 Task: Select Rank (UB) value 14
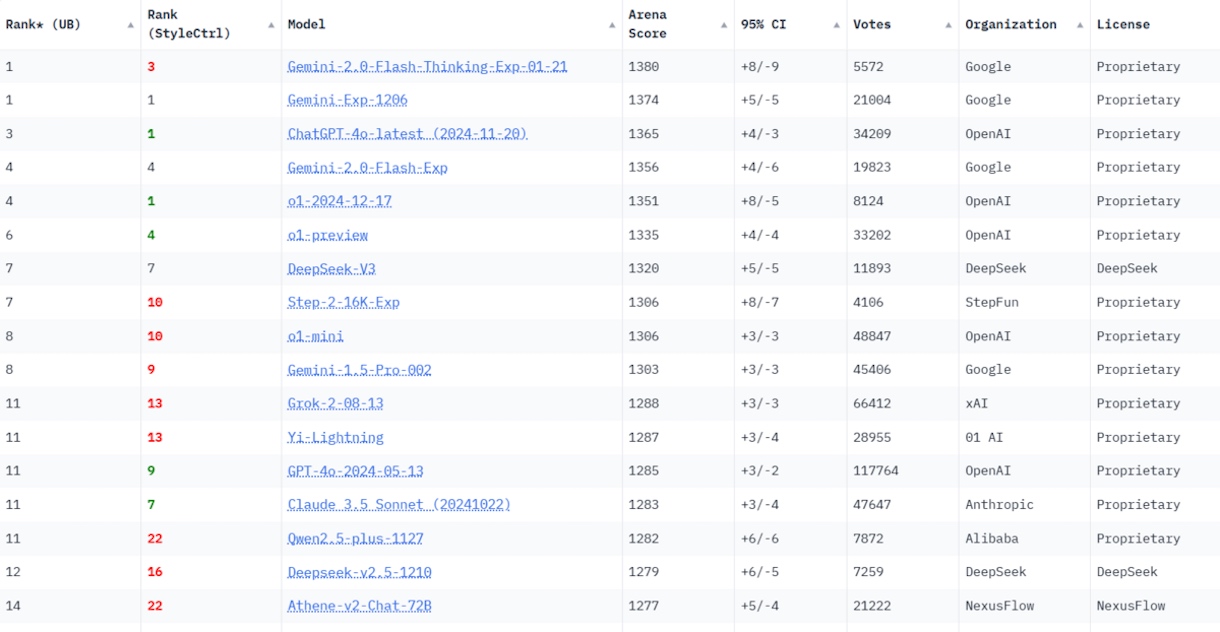pos(12,606)
